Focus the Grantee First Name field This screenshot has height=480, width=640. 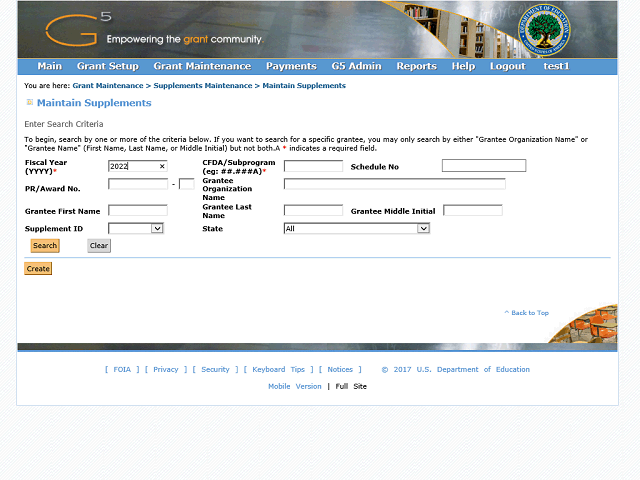click(138, 211)
